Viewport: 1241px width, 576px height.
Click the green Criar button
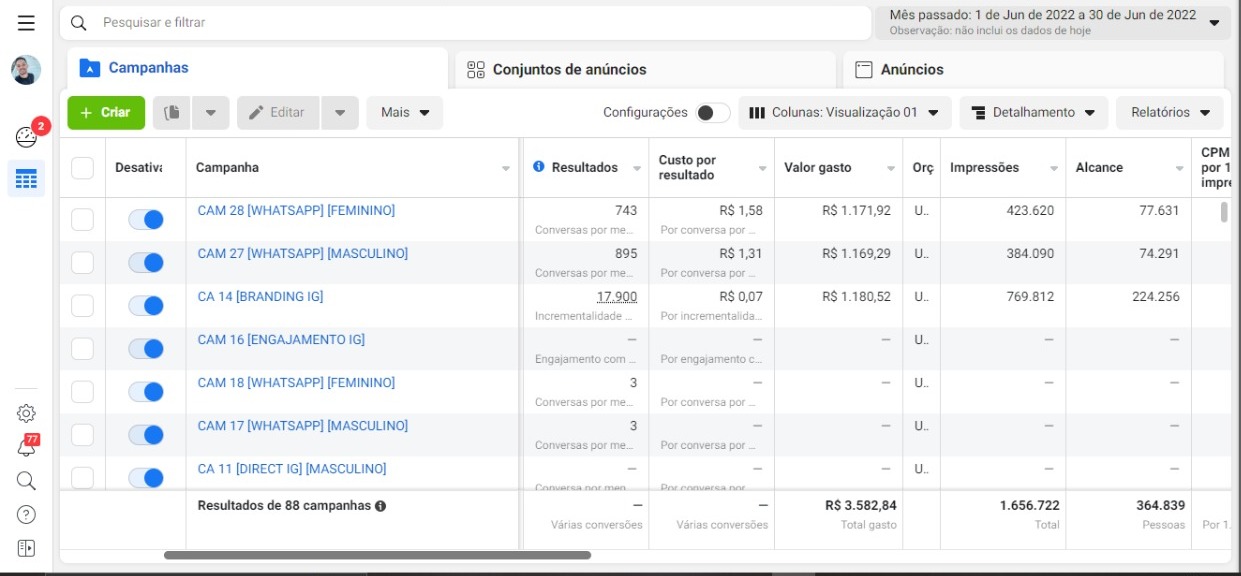(106, 113)
